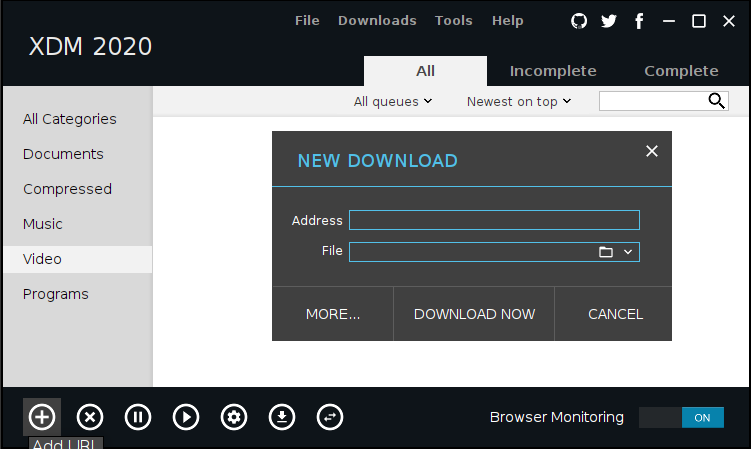The image size is (751, 449).
Task: Open the Facebook page icon
Action: click(x=639, y=21)
